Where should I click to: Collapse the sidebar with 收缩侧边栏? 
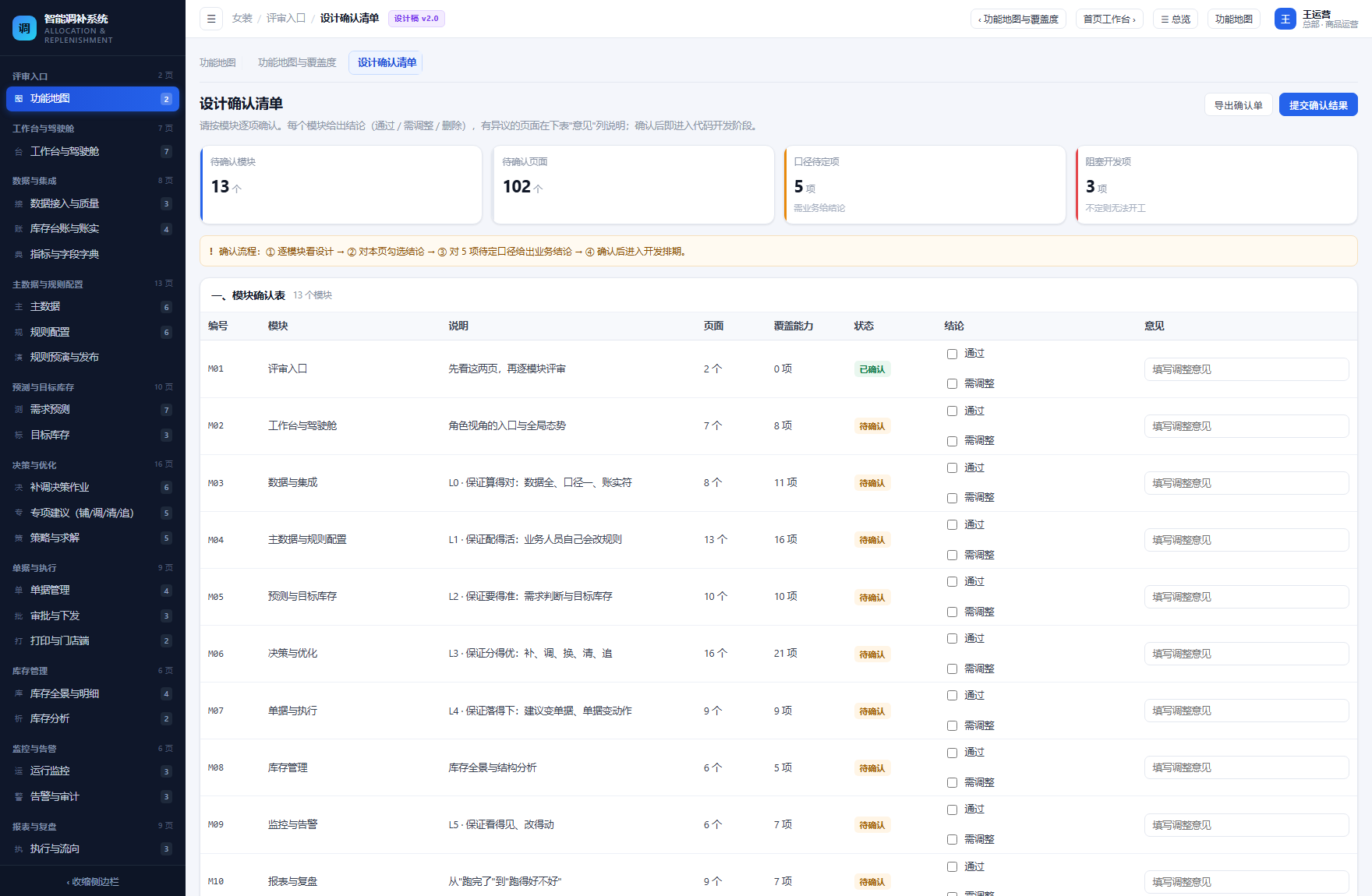pos(93,882)
